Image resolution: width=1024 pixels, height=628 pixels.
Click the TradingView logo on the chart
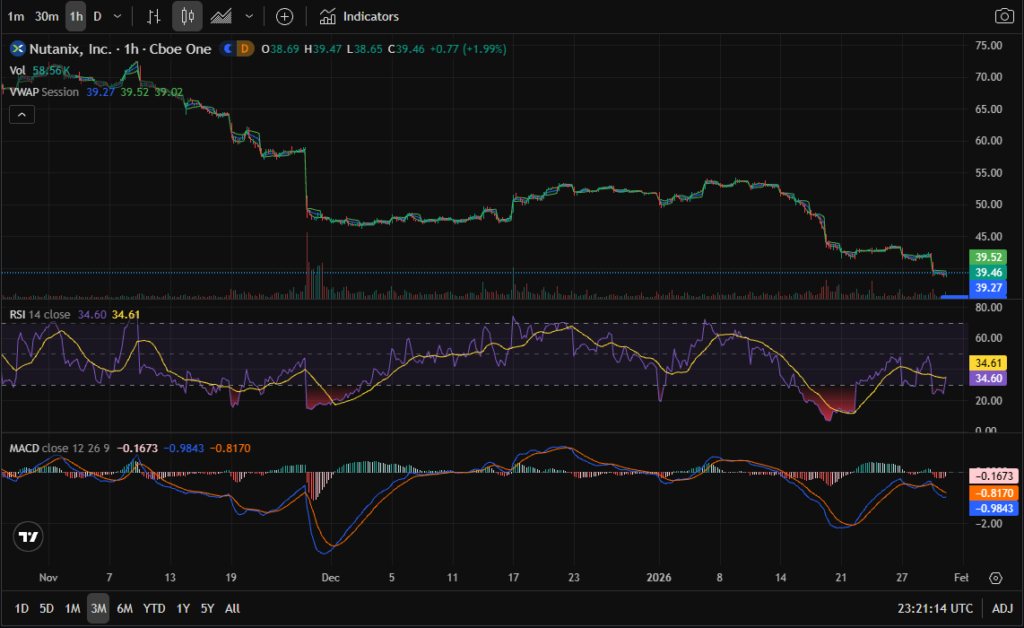(29, 537)
